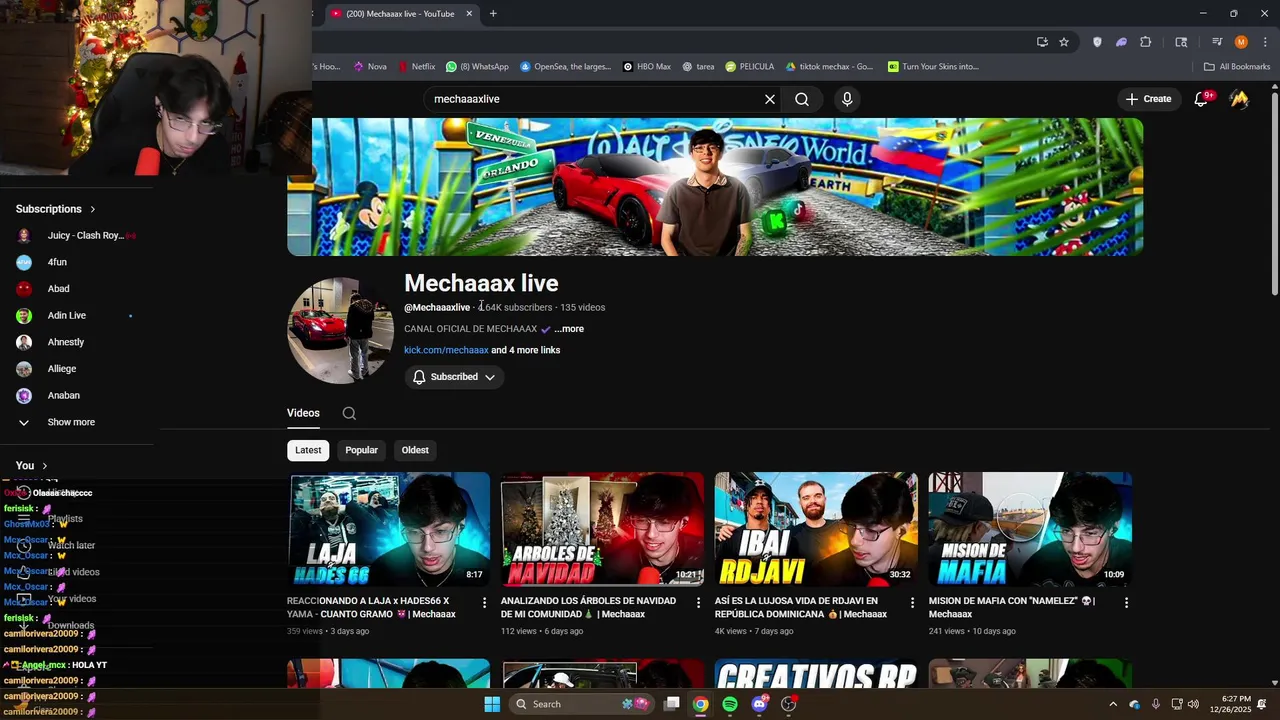Close the Mechaaax live browser tab
The height and width of the screenshot is (720, 1280).
469,14
